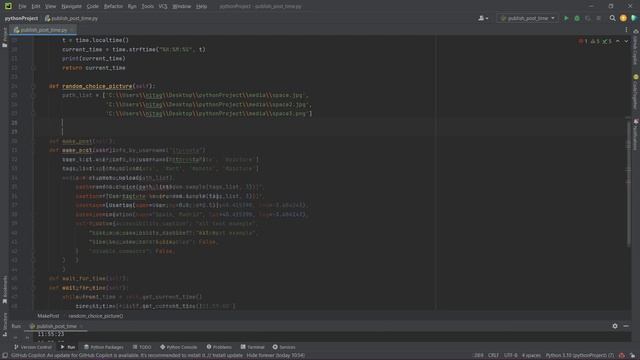Open Problems tool window
The image size is (640, 360).
(x=219, y=347)
